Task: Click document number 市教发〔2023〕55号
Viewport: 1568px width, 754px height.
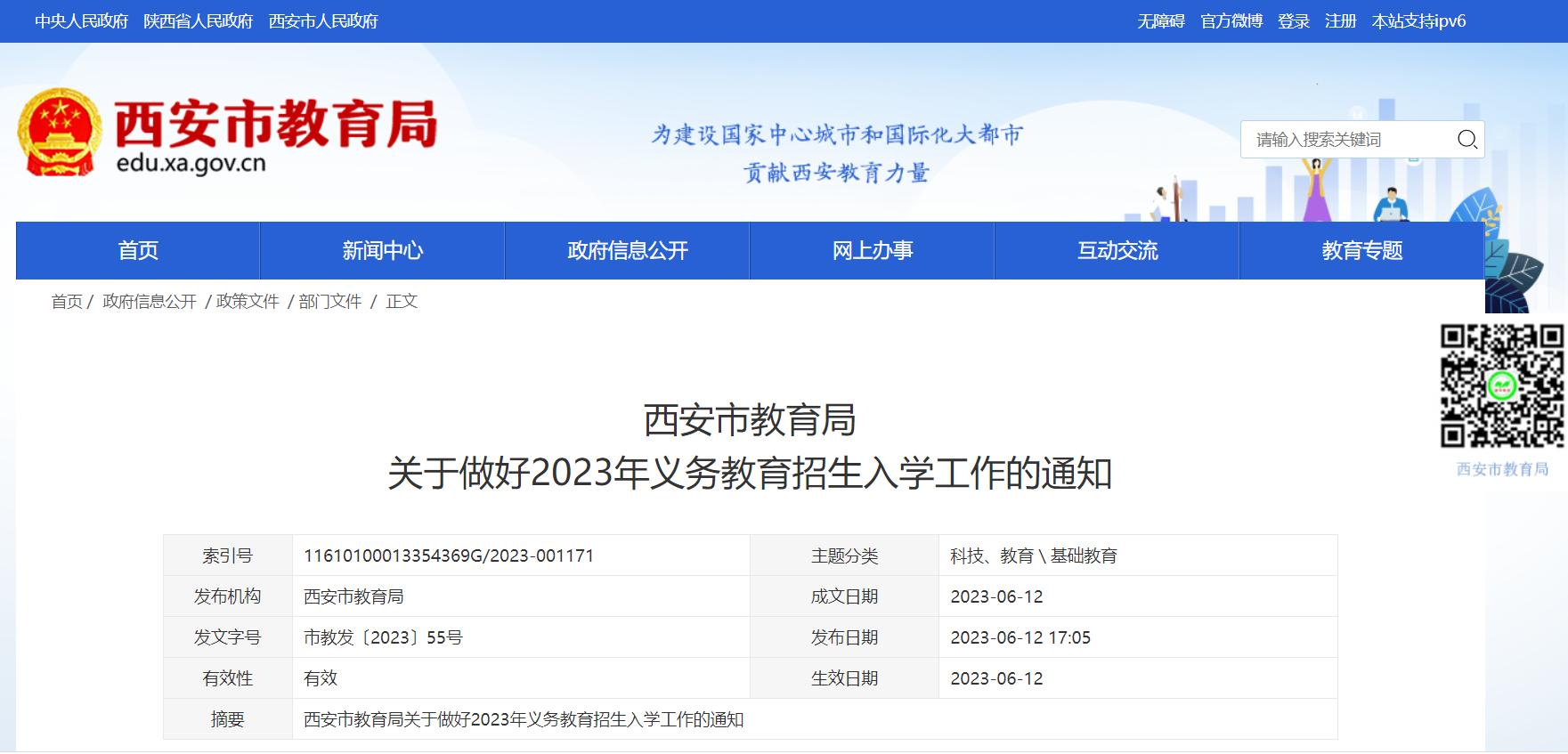Action: coord(384,637)
